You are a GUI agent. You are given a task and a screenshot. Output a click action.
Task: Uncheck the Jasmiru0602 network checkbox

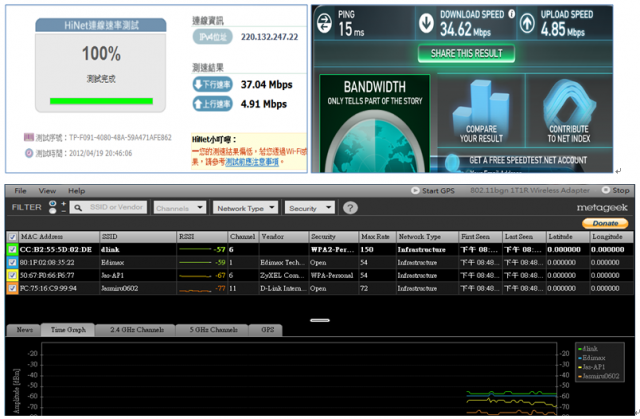tap(13, 288)
